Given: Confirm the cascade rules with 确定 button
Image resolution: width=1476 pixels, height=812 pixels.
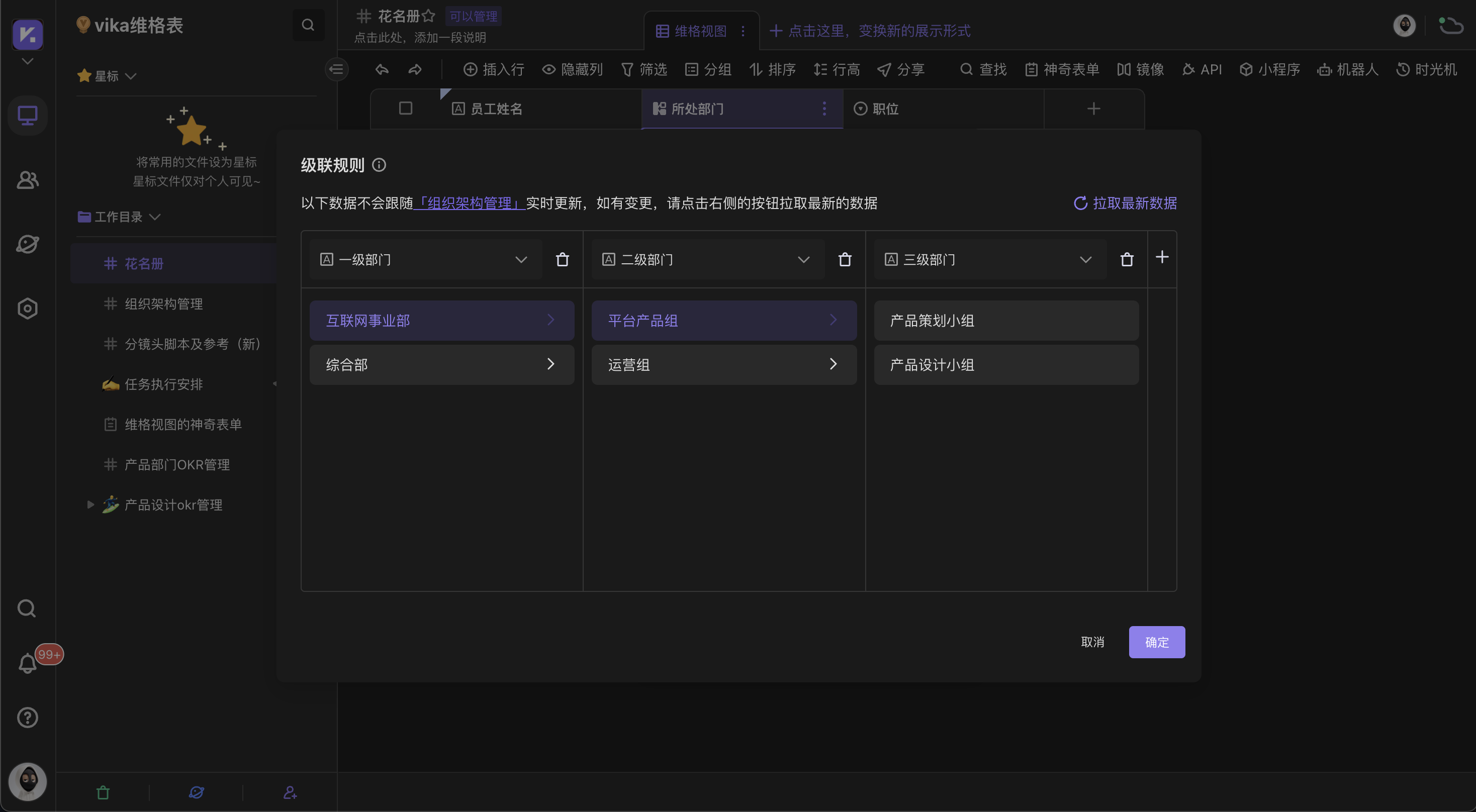Looking at the screenshot, I should (1156, 642).
